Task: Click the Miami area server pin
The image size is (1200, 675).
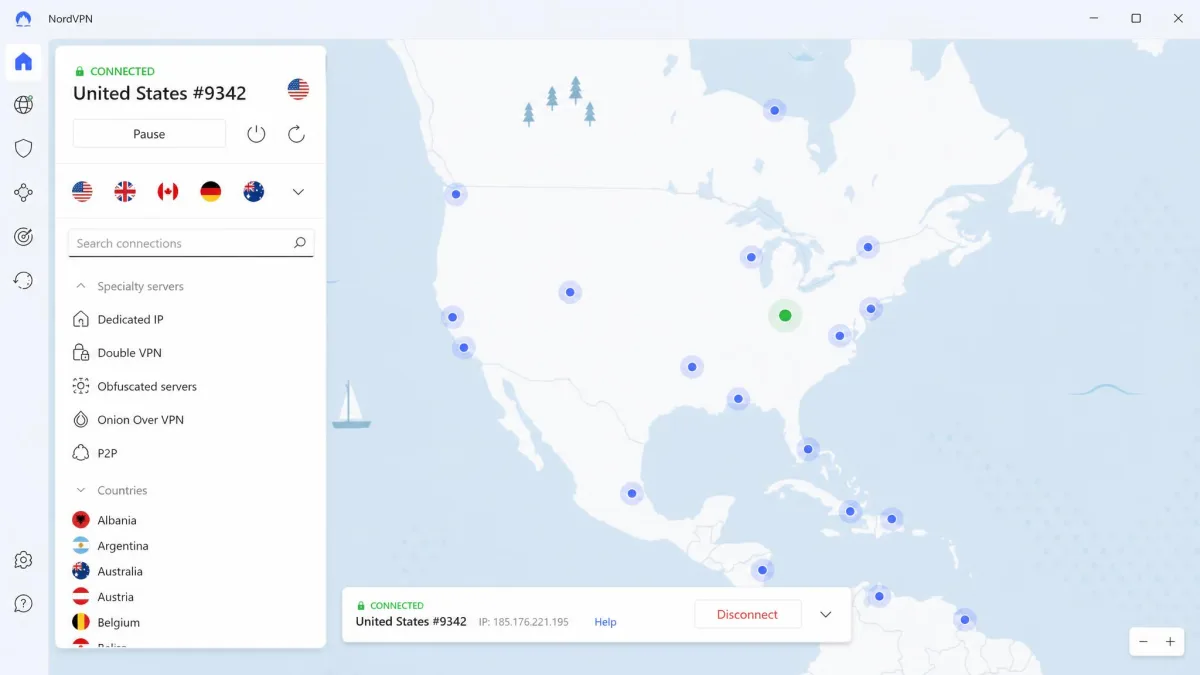Action: coord(808,449)
